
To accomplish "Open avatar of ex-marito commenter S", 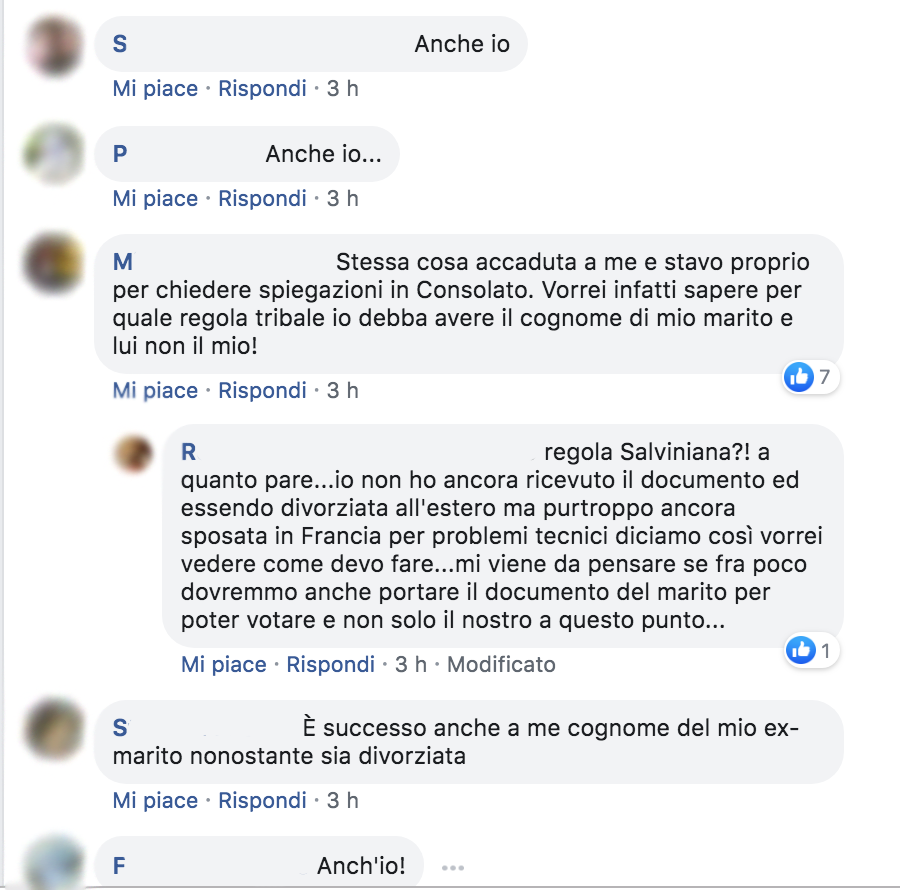I will [x=55, y=729].
